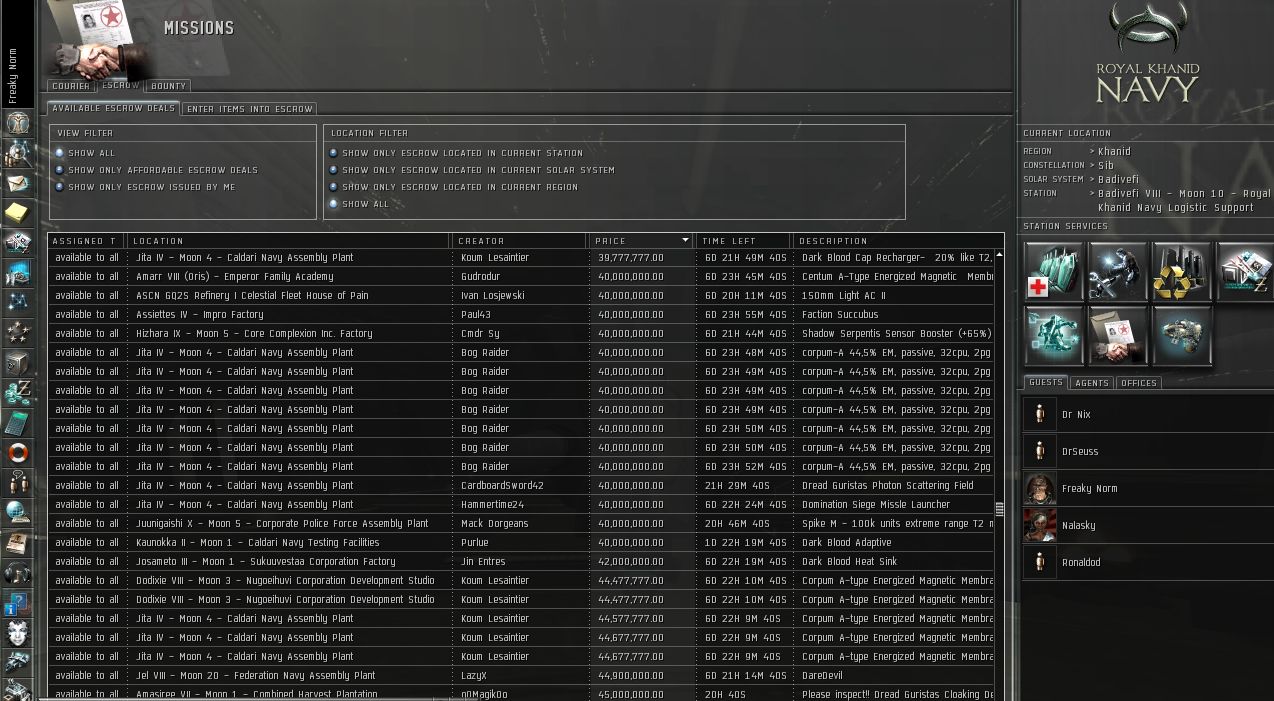
Task: Open the character sheet Vitruvian-man icon
Action: 18,123
